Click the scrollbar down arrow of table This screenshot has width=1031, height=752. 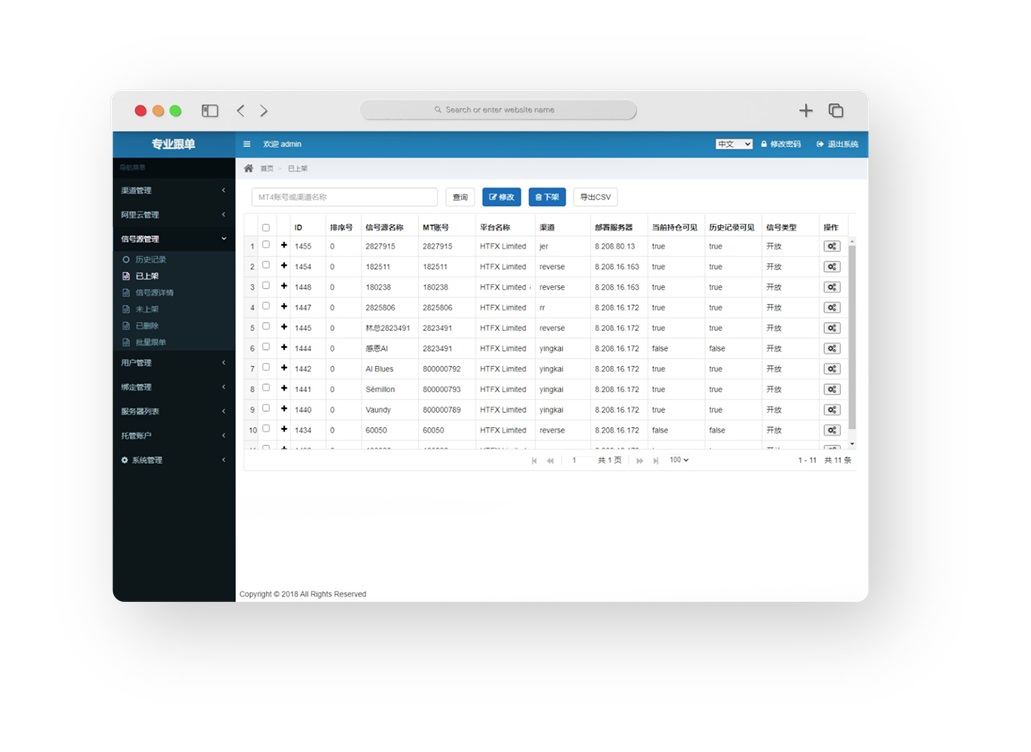point(852,444)
